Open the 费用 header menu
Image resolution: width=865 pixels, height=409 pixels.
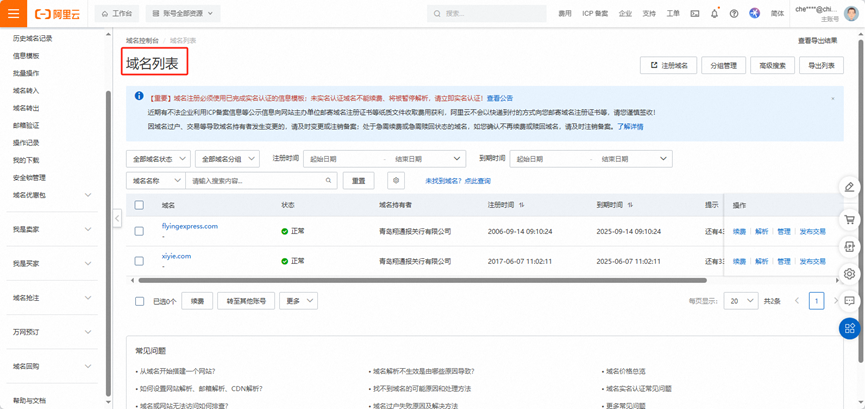(564, 14)
